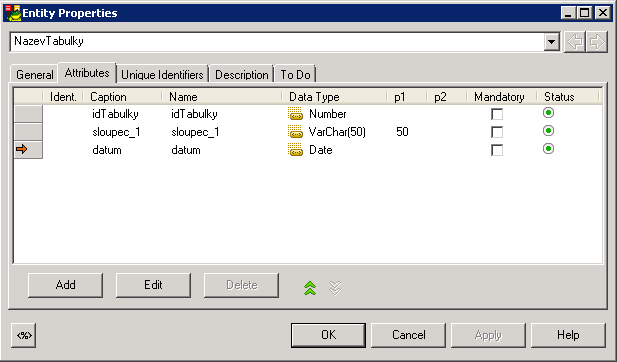Open the Unique Identifiers tab

(162, 74)
